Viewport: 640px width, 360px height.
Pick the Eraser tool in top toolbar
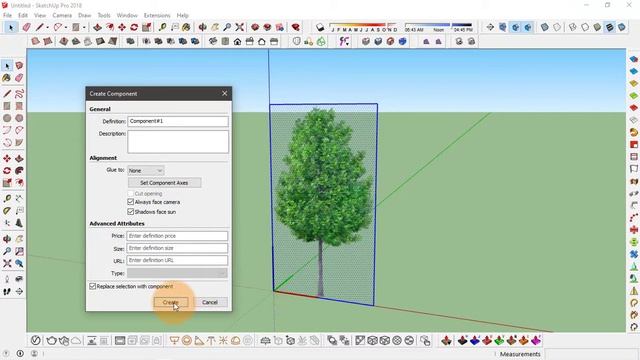click(27, 27)
